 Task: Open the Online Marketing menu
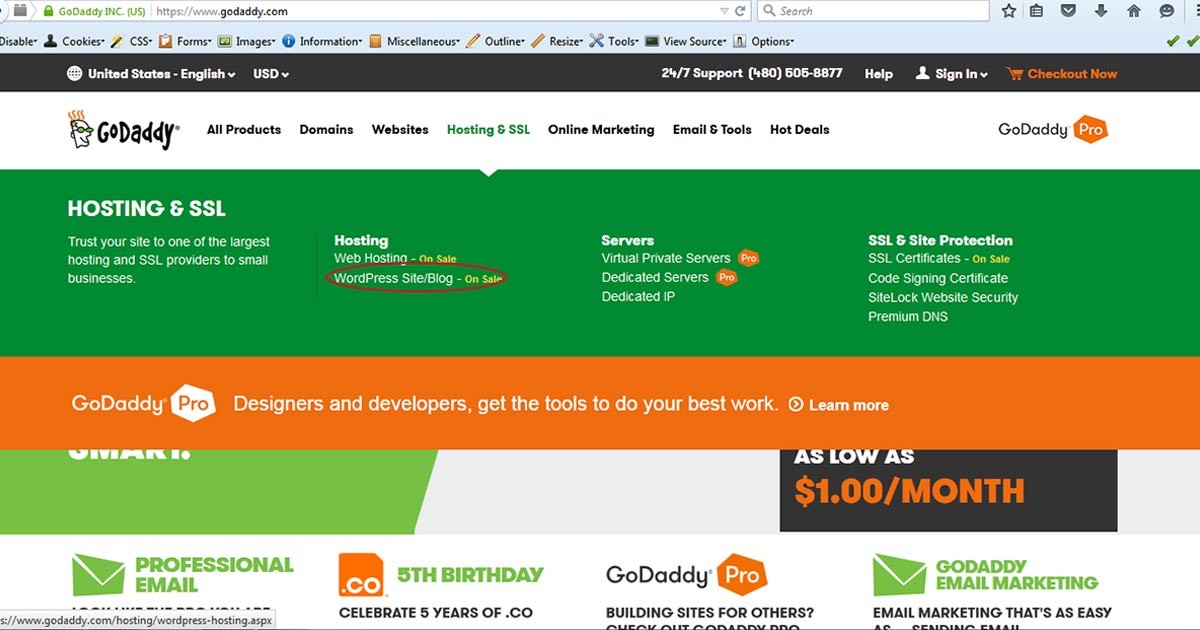[601, 130]
